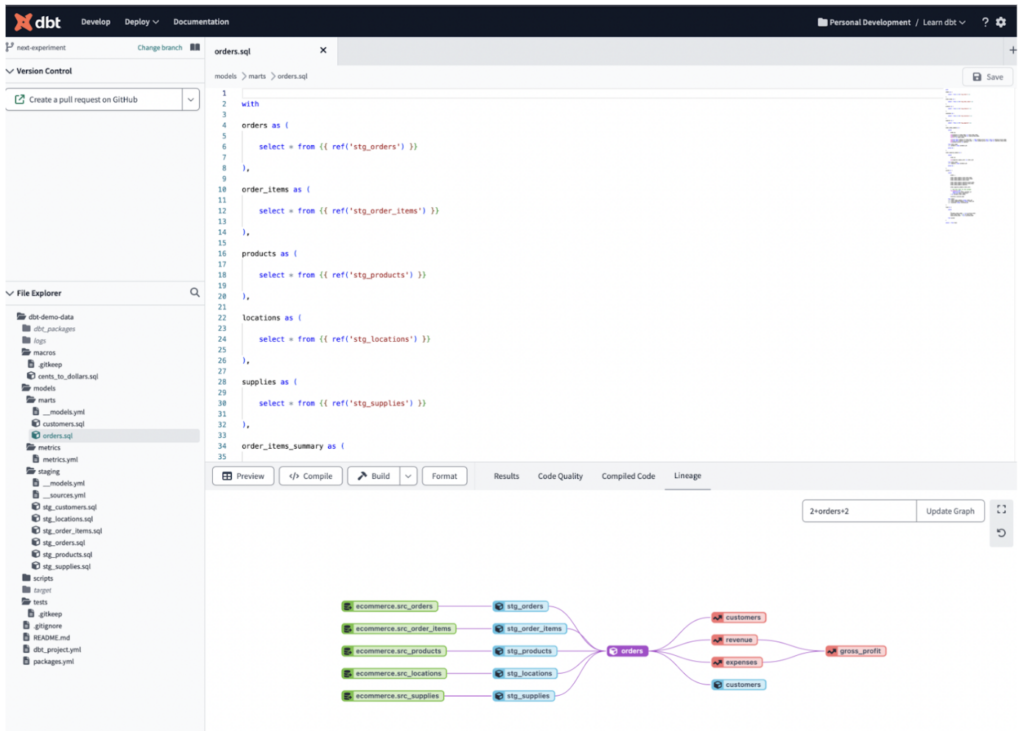This screenshot has height=731, width=1024.
Task: Search files using the magnifier icon
Action: (195, 293)
